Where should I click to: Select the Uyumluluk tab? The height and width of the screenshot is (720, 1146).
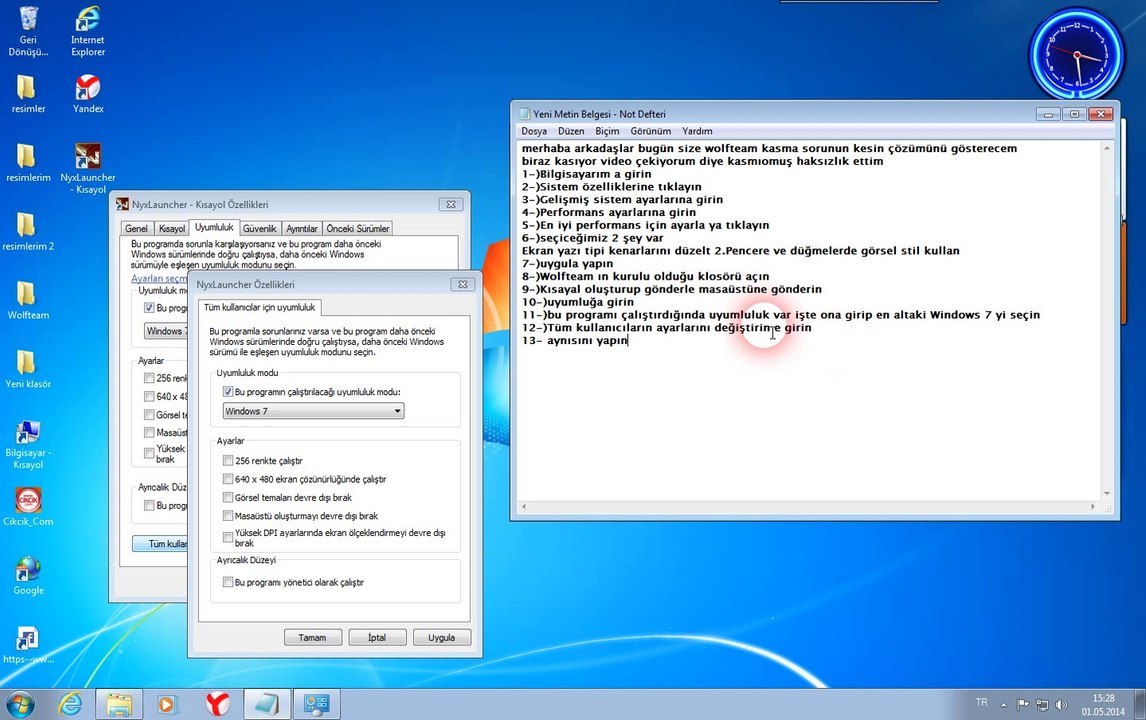pos(214,227)
